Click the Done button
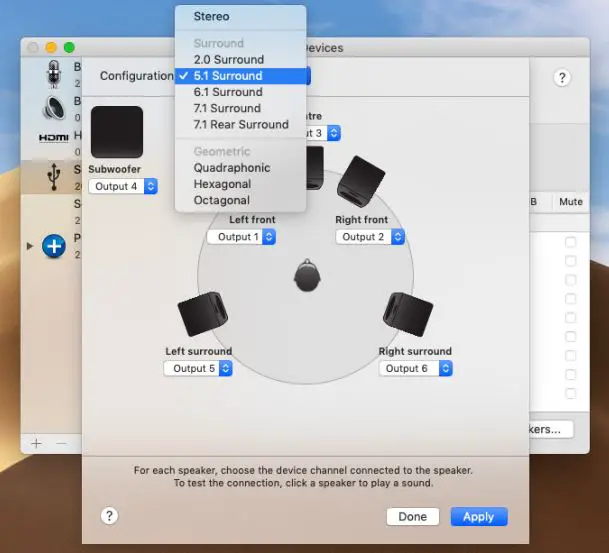 point(412,516)
